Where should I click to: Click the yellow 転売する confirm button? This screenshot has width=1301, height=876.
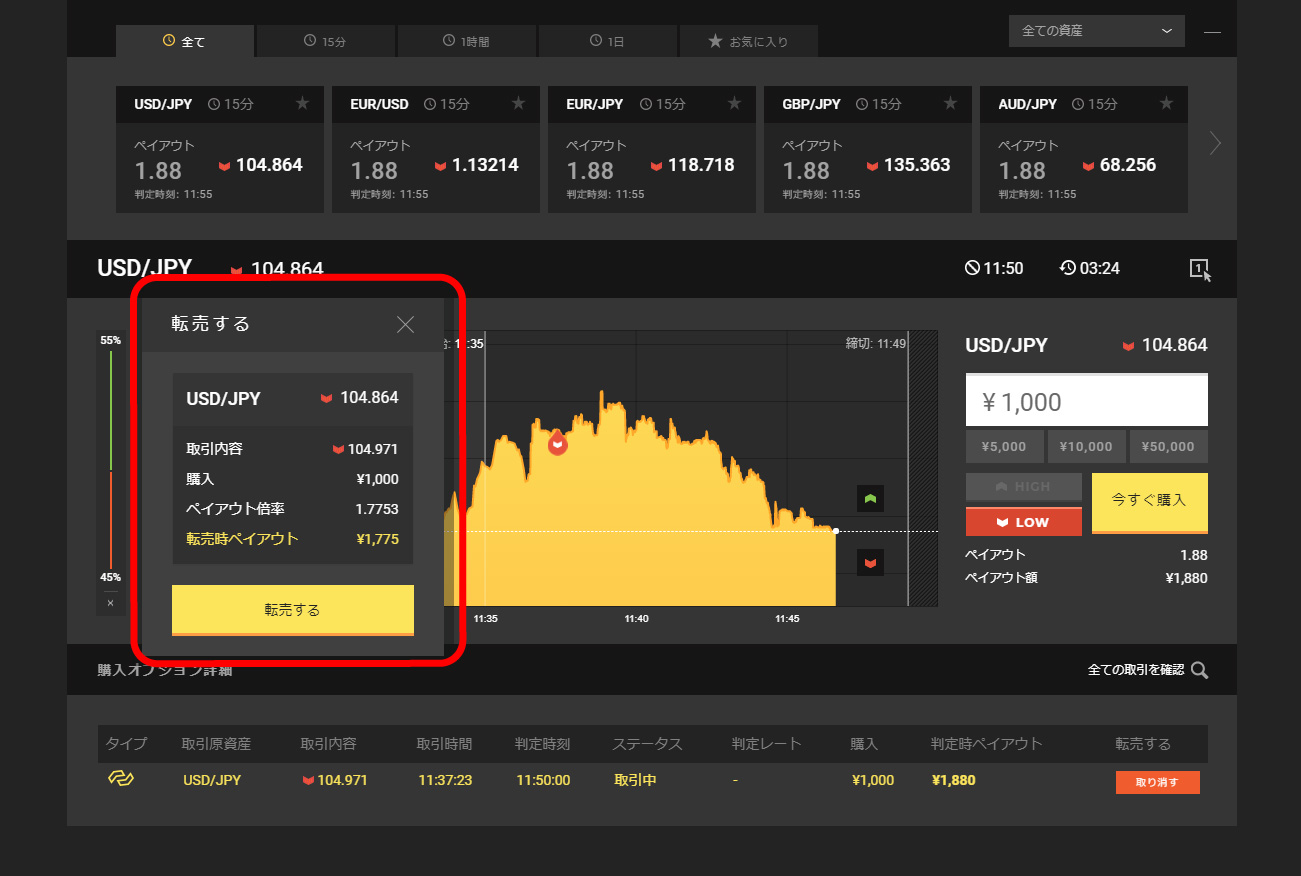292,610
